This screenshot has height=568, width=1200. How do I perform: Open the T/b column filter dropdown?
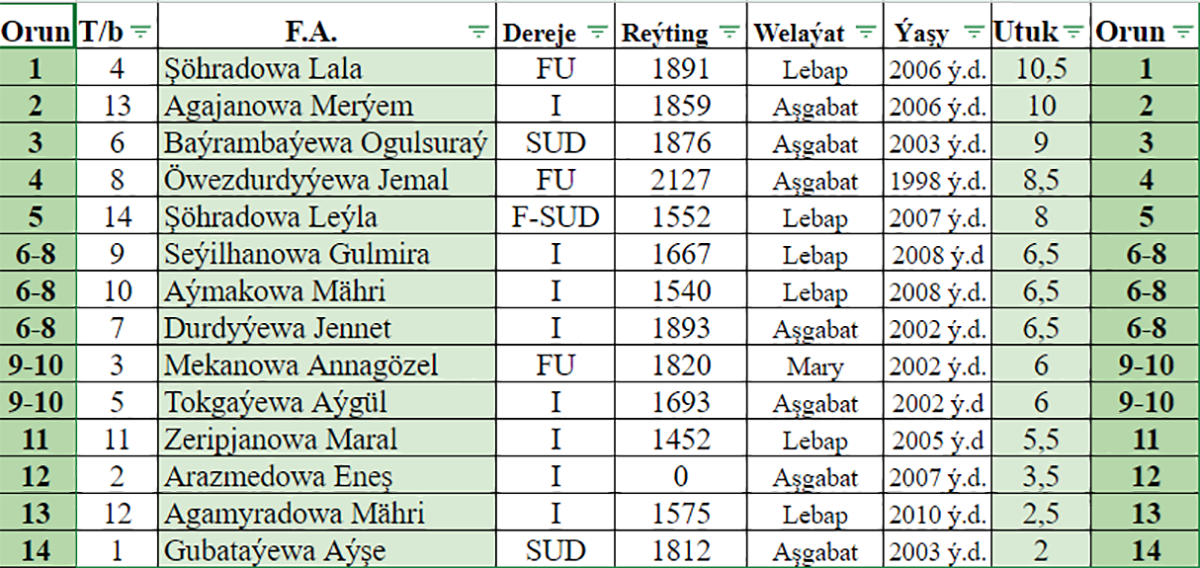point(140,33)
